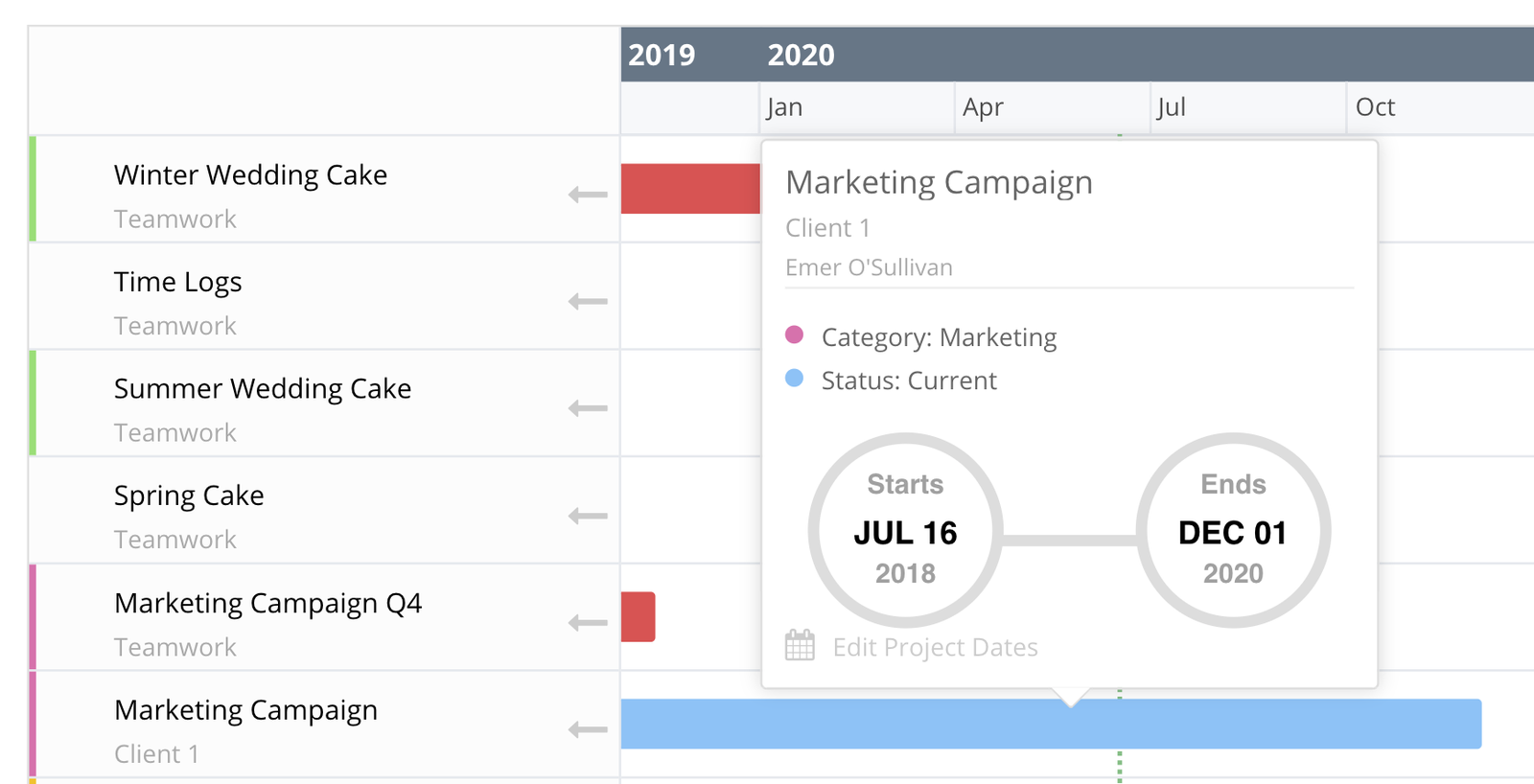The height and width of the screenshot is (784, 1534).
Task: Click the Ends DEC 01 2020 circle
Action: point(1233,530)
